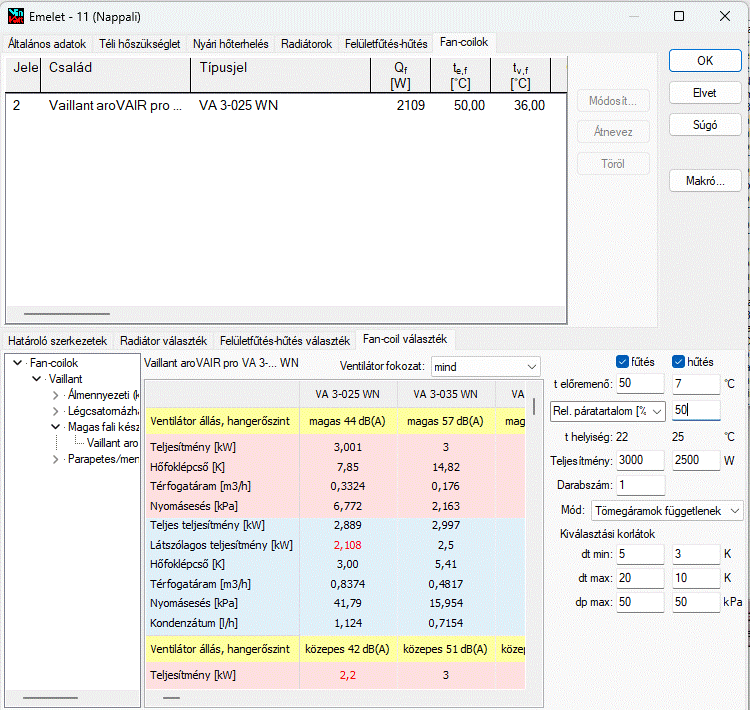Collapse the Vaillant tree node

[36, 379]
